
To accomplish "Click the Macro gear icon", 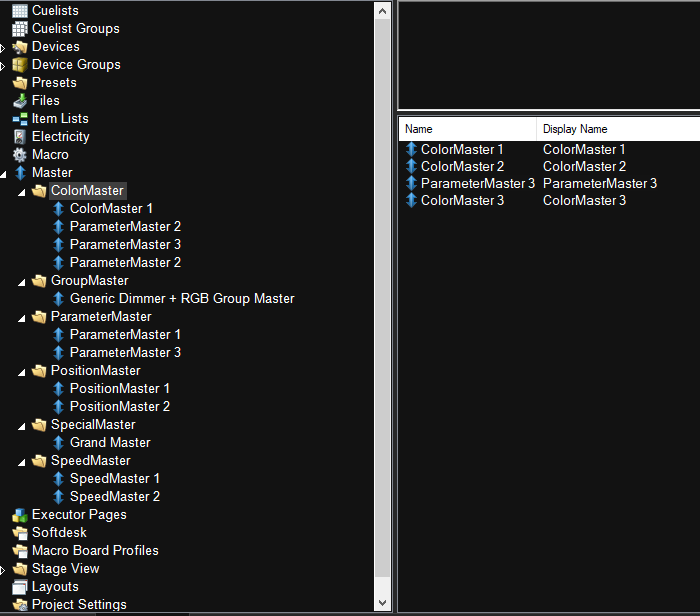I will pyautogui.click(x=20, y=155).
